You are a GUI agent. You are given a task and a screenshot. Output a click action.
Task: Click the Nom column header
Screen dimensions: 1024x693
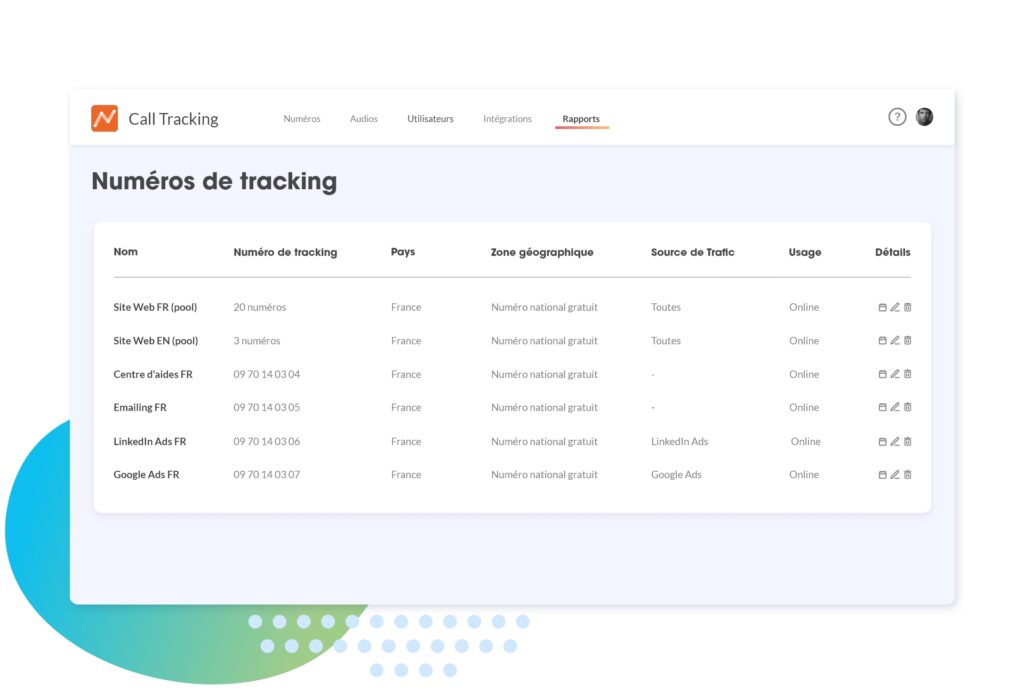[125, 252]
